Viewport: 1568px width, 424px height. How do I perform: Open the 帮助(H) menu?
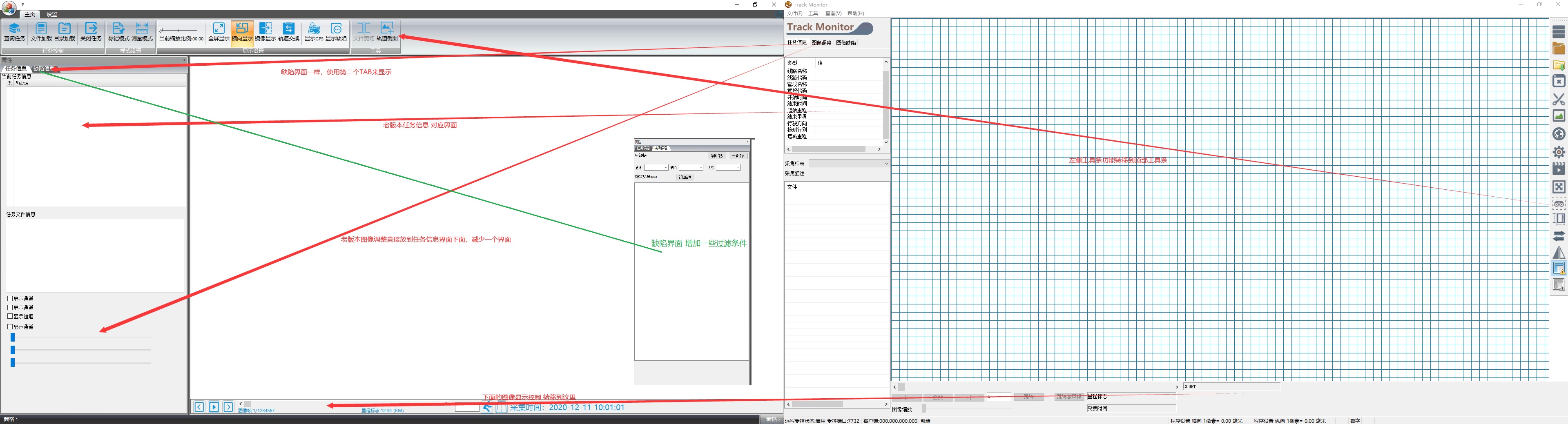click(x=855, y=13)
